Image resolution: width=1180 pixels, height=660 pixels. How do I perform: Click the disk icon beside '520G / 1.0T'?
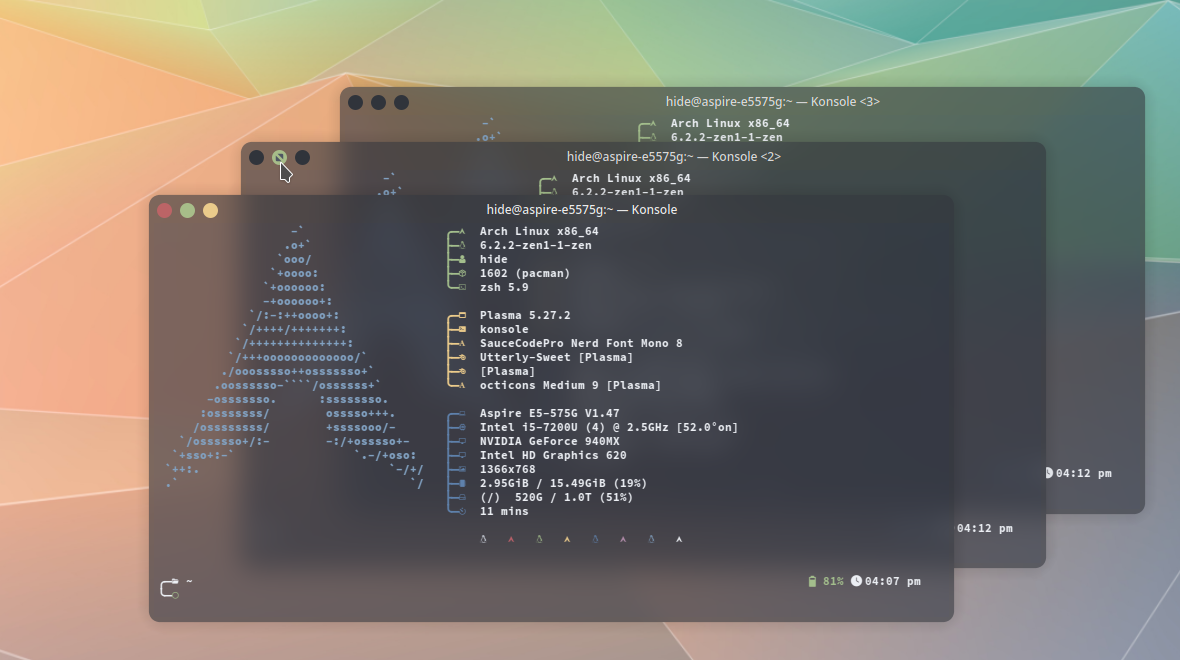tap(462, 497)
